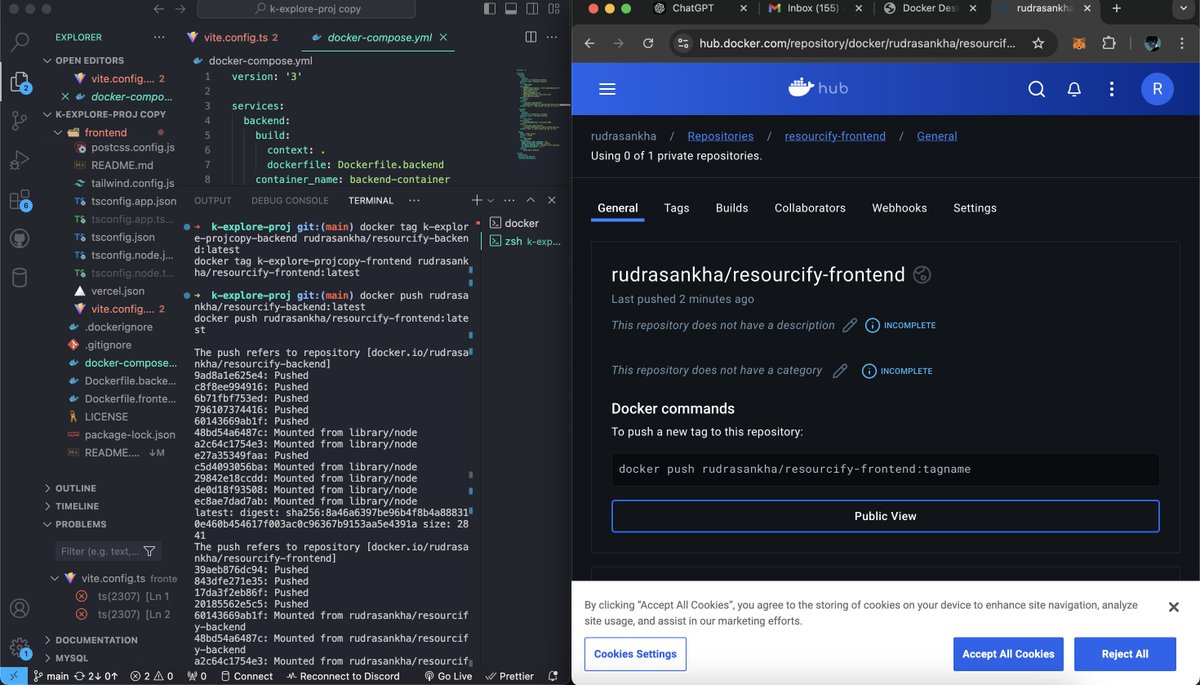Bookmark the page with star icon
The width and height of the screenshot is (1200, 685).
(1039, 44)
